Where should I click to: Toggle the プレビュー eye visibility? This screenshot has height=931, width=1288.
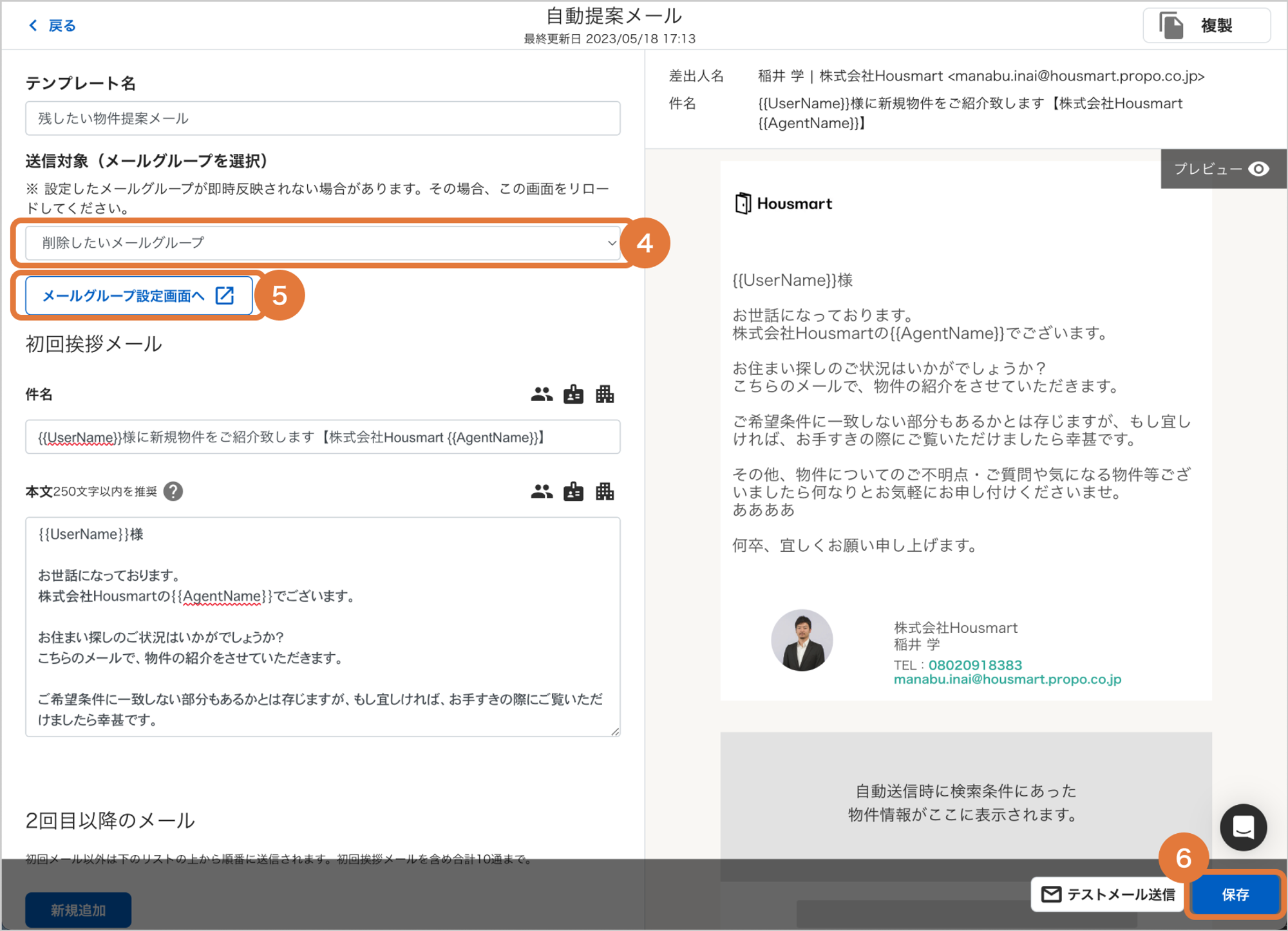pos(1259,169)
